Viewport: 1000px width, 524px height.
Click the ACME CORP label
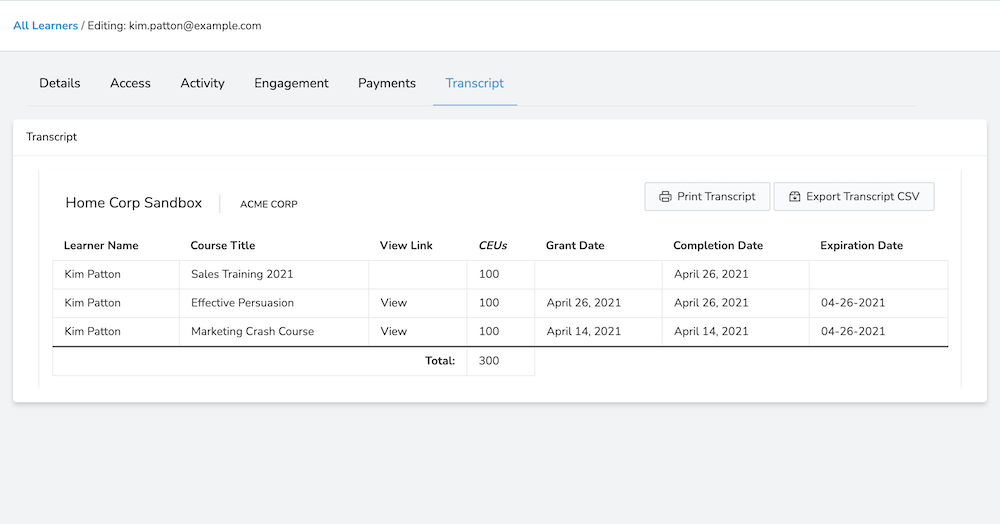coord(268,204)
